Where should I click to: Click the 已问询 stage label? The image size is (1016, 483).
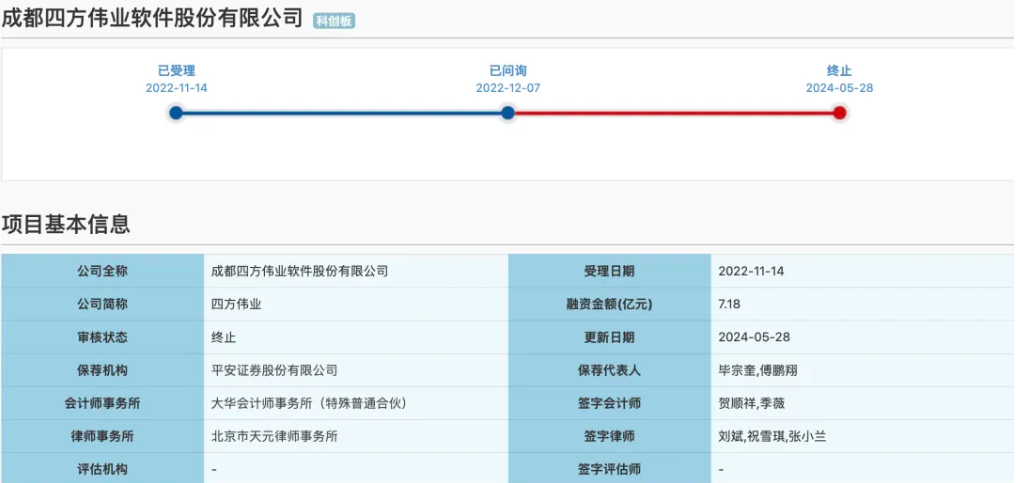[x=508, y=71]
